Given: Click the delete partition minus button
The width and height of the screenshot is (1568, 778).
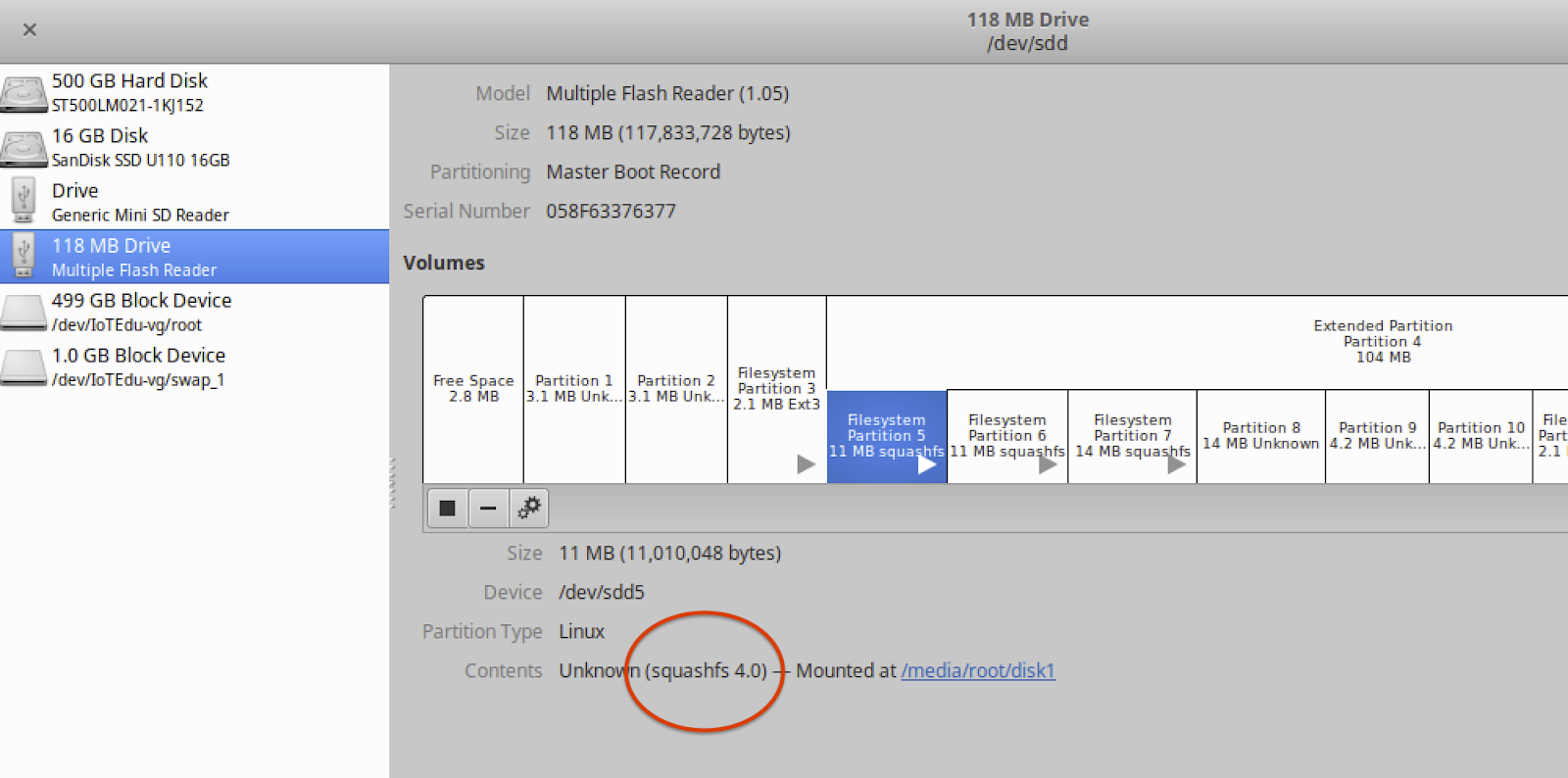Looking at the screenshot, I should 488,509.
